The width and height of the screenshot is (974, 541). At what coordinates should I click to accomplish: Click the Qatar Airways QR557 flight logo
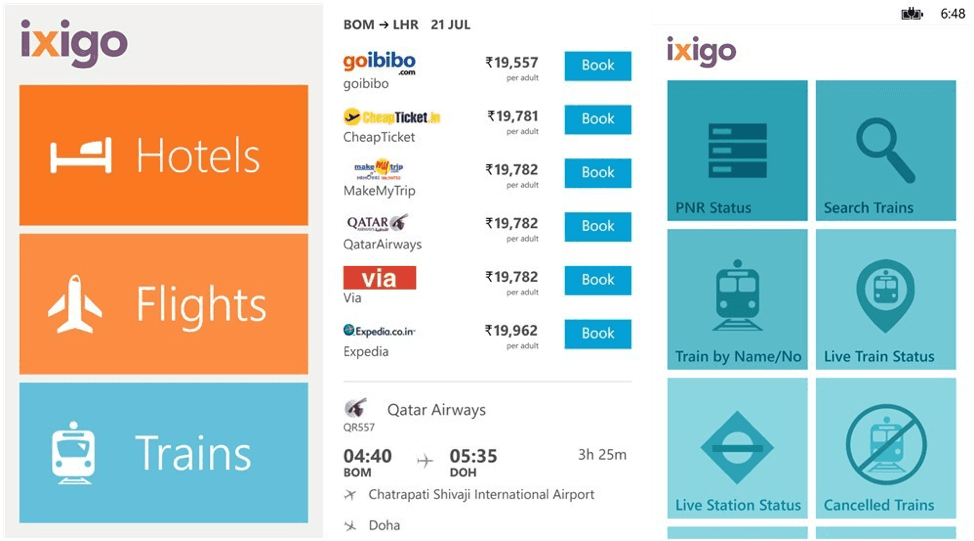(x=355, y=408)
